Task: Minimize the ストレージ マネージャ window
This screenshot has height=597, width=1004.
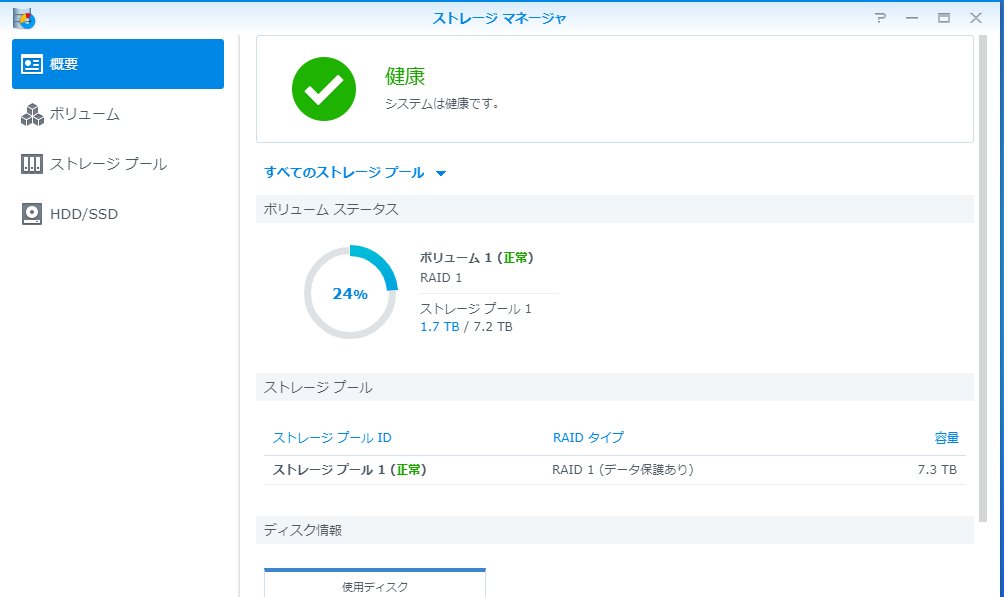Action: (912, 18)
